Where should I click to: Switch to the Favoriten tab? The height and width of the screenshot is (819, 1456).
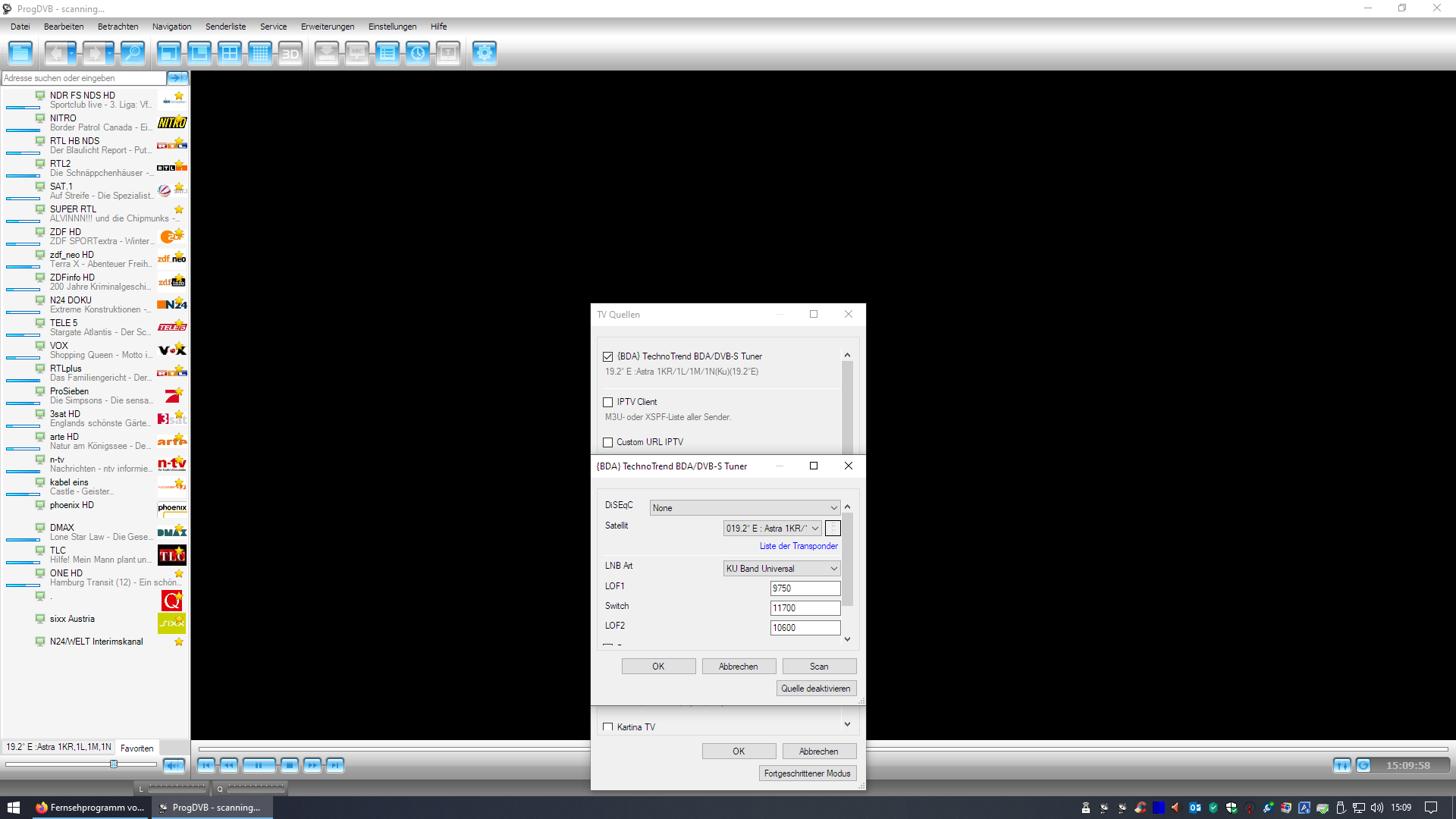[137, 748]
